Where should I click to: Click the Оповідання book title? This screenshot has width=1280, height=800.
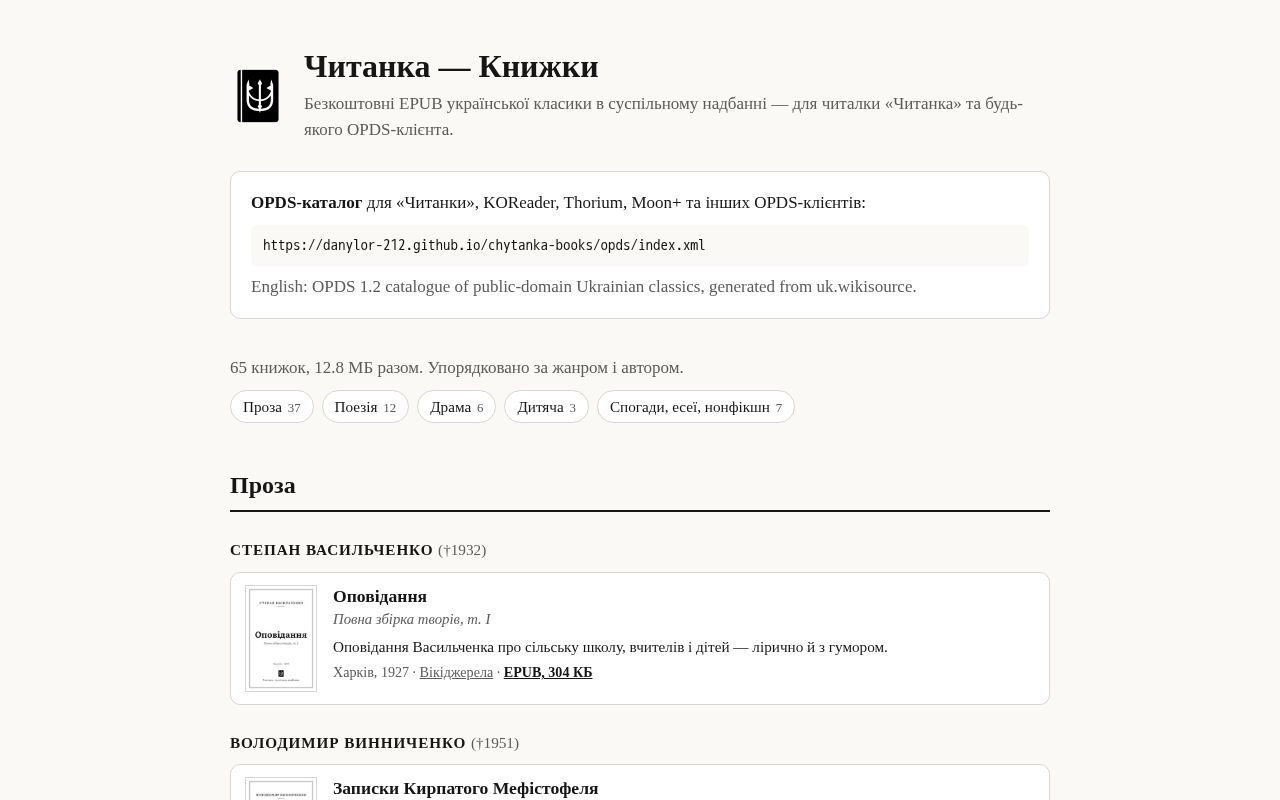coord(380,596)
